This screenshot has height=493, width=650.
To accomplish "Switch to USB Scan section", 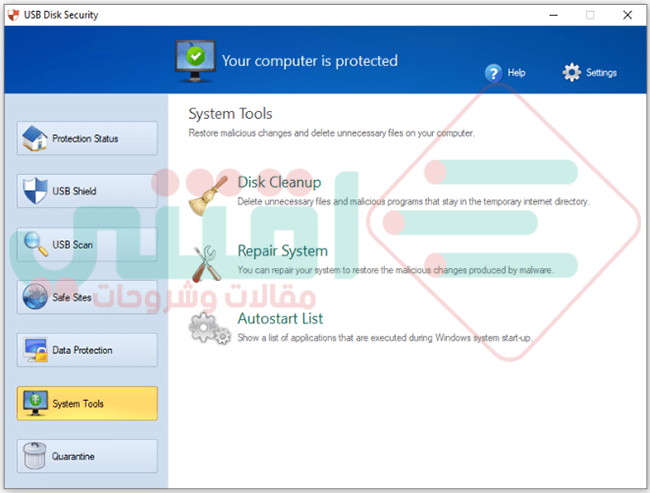I will 87,244.
